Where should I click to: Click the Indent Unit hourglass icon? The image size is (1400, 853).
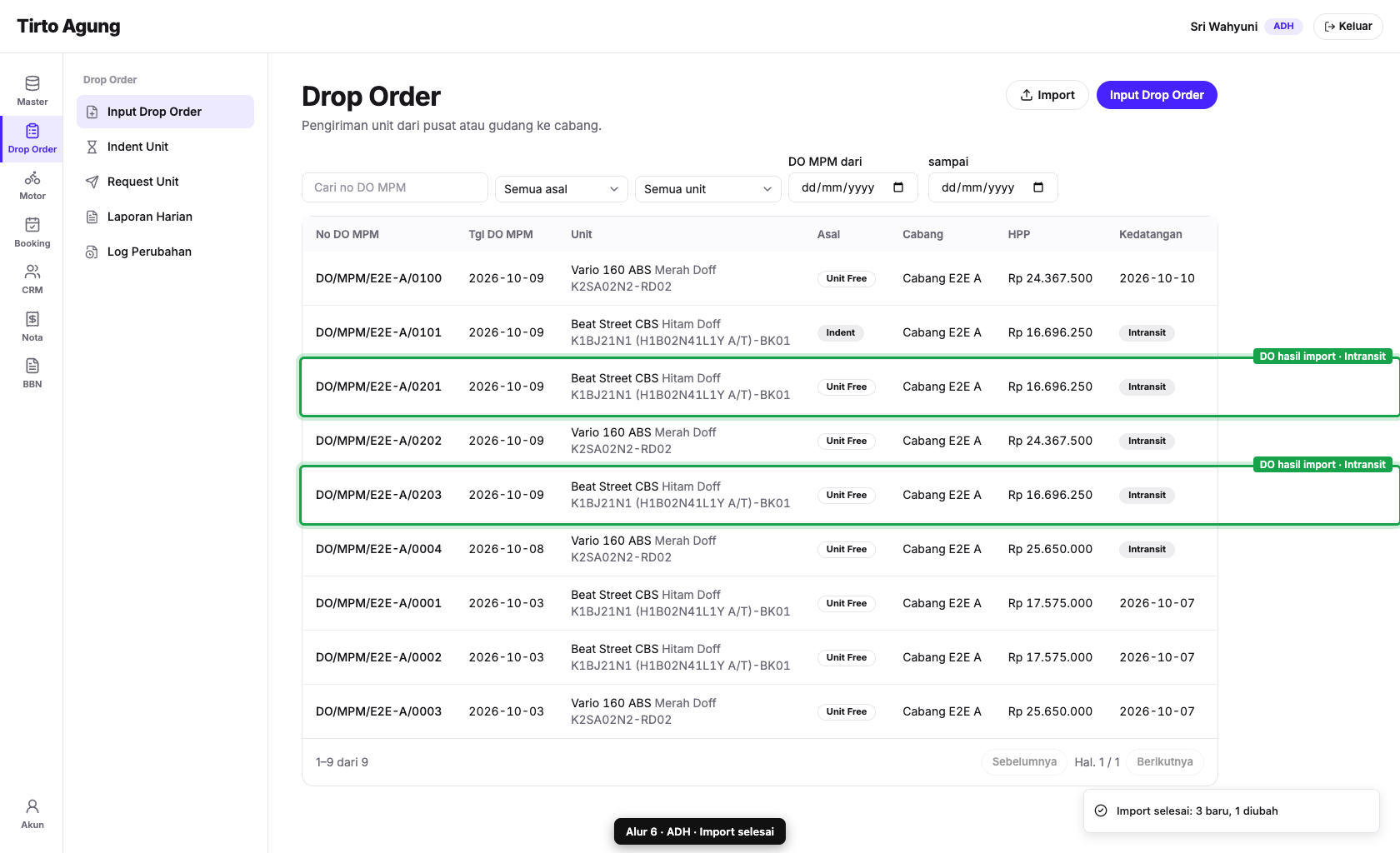(x=92, y=147)
